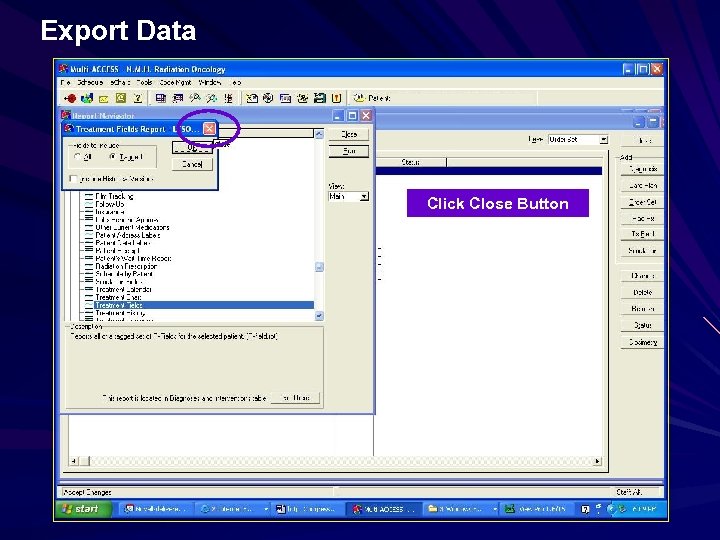720x540 pixels.
Task: Click the Order Set add button
Action: pos(643,202)
